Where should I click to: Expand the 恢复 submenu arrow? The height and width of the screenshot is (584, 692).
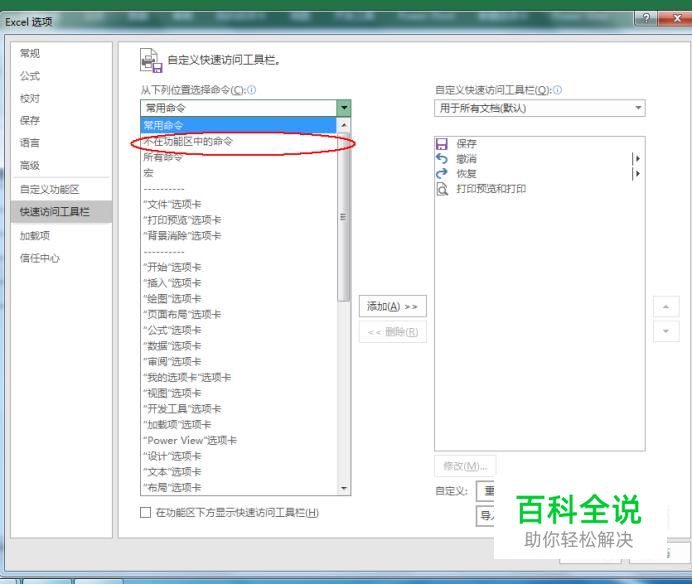pyautogui.click(x=637, y=173)
